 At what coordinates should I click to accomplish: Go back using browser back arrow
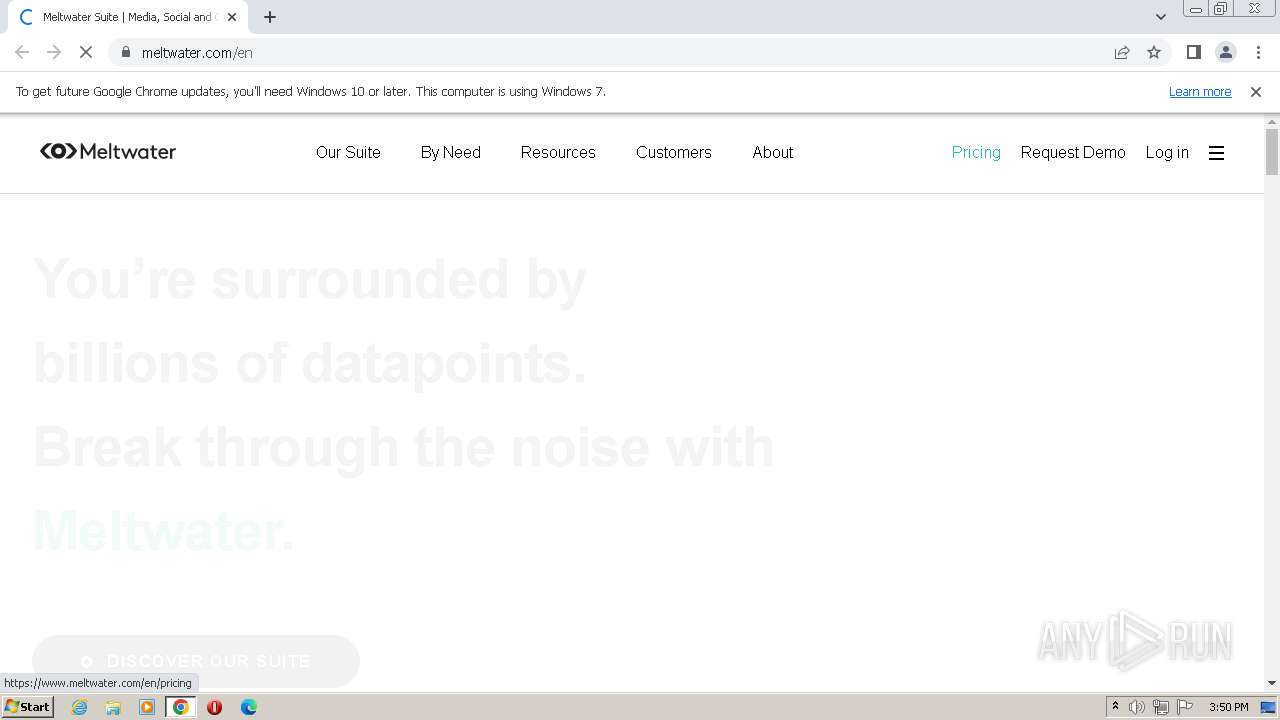[x=22, y=53]
